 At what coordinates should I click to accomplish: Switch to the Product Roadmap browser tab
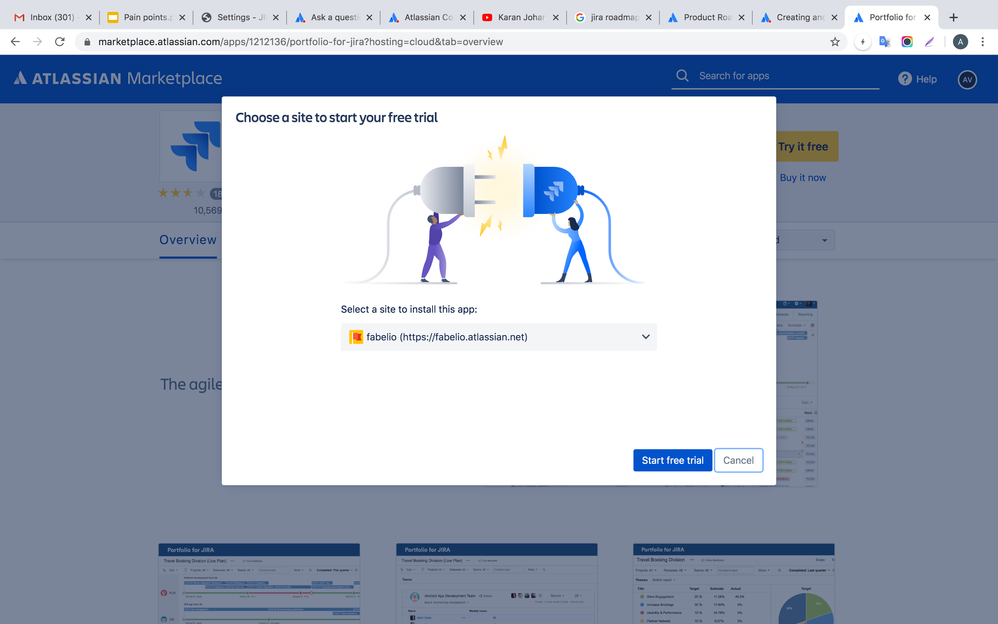(x=706, y=17)
